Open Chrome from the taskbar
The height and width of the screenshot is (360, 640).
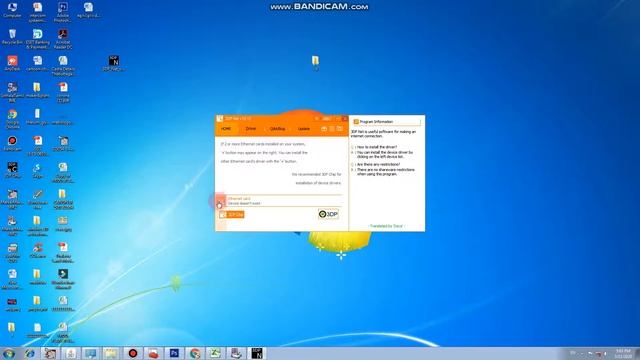195,353
